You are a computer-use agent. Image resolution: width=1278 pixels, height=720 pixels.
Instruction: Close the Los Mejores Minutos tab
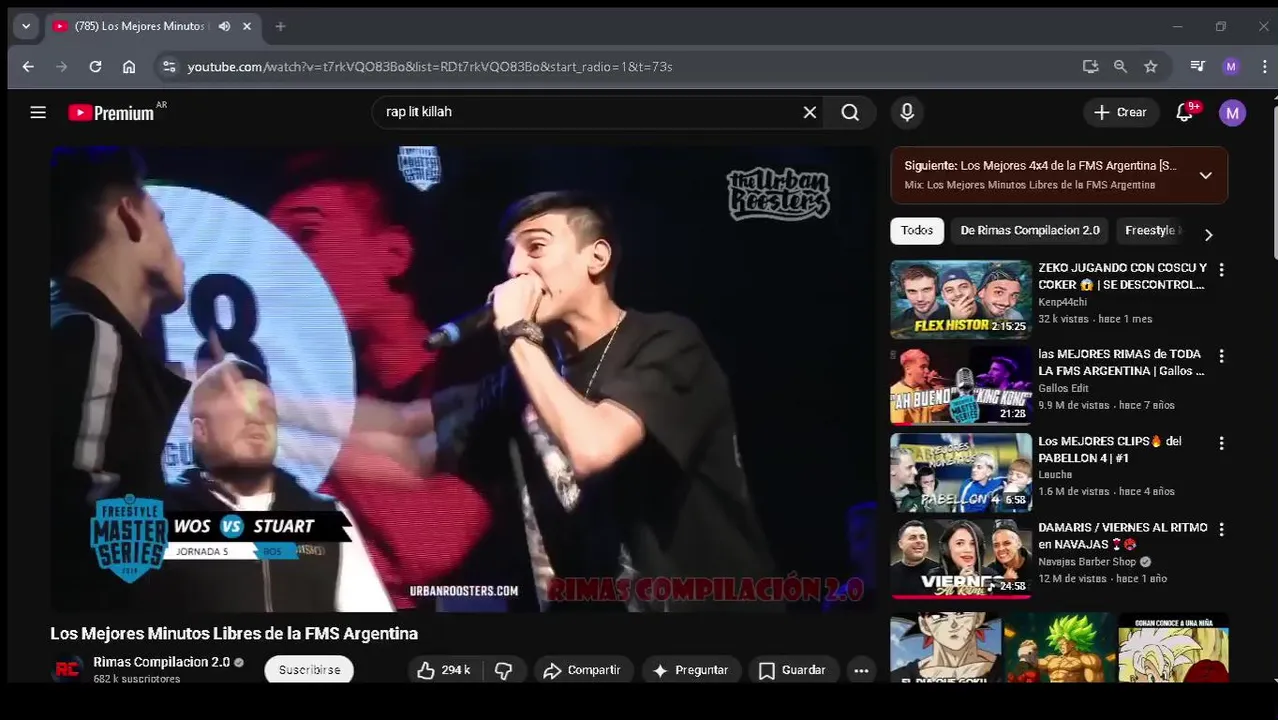coord(248,27)
